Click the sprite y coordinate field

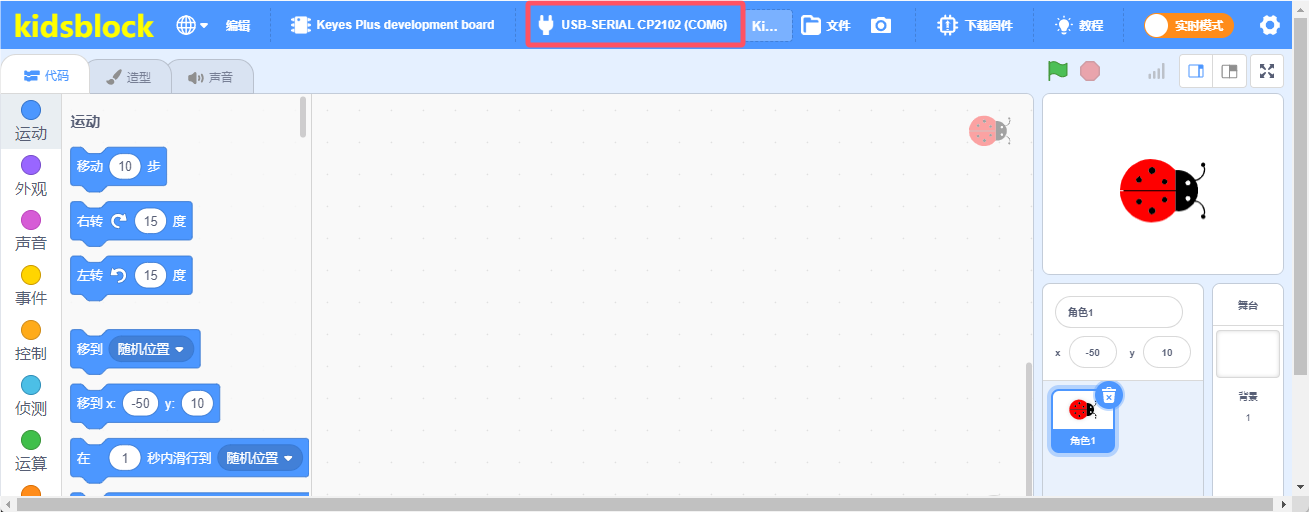1167,352
